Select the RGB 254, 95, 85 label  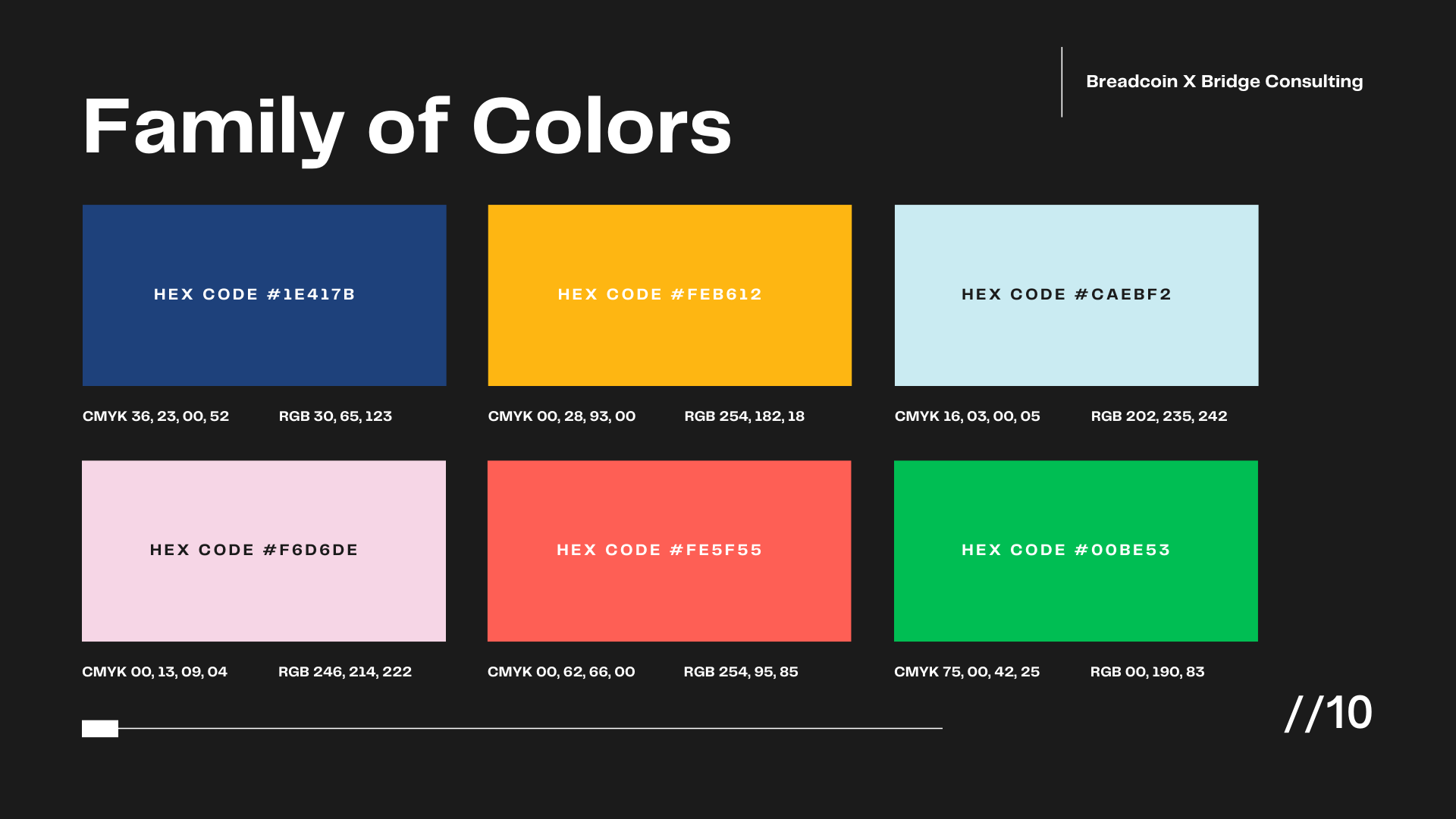click(x=740, y=672)
